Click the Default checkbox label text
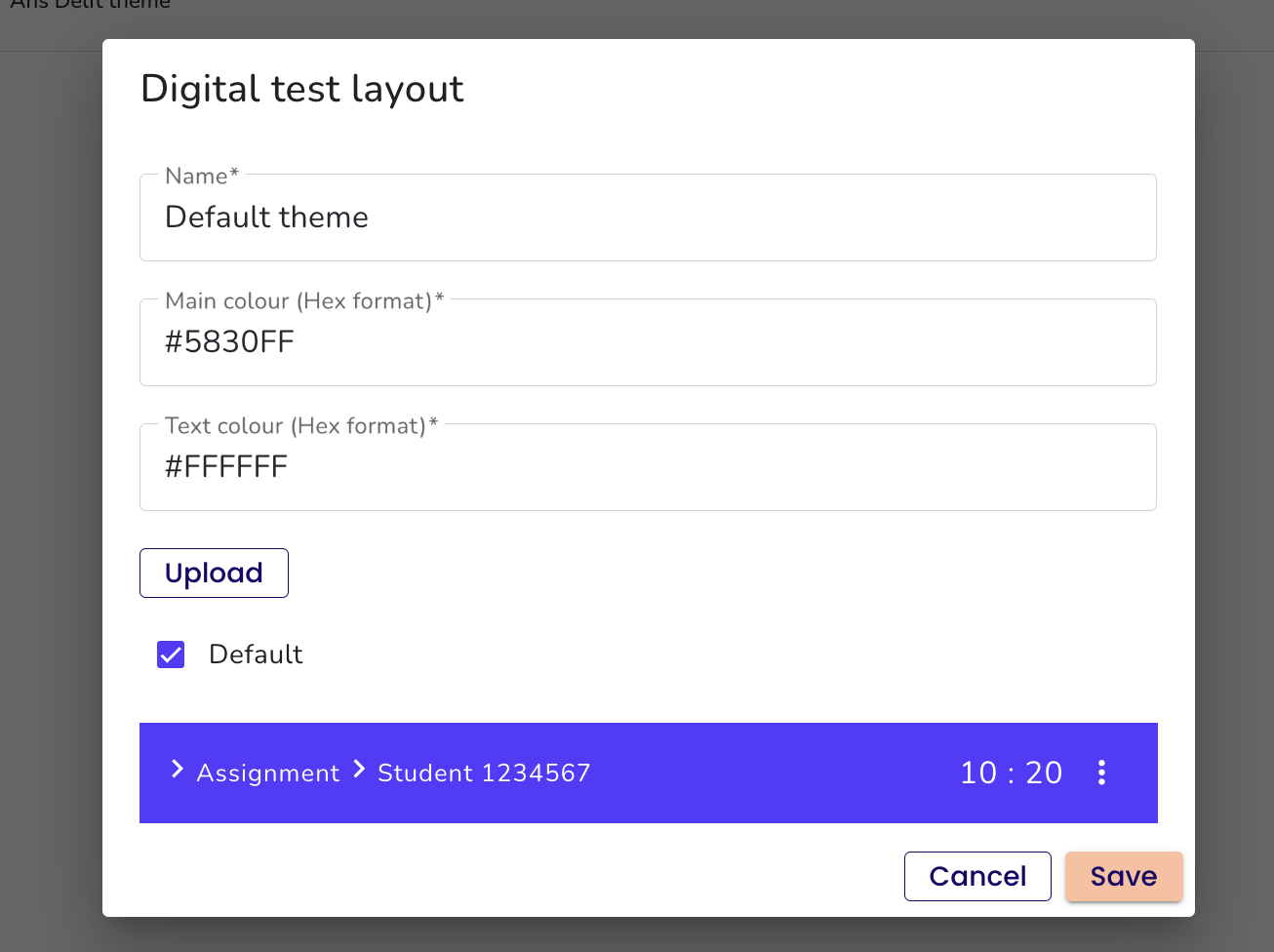Image resolution: width=1274 pixels, height=952 pixels. [x=256, y=654]
